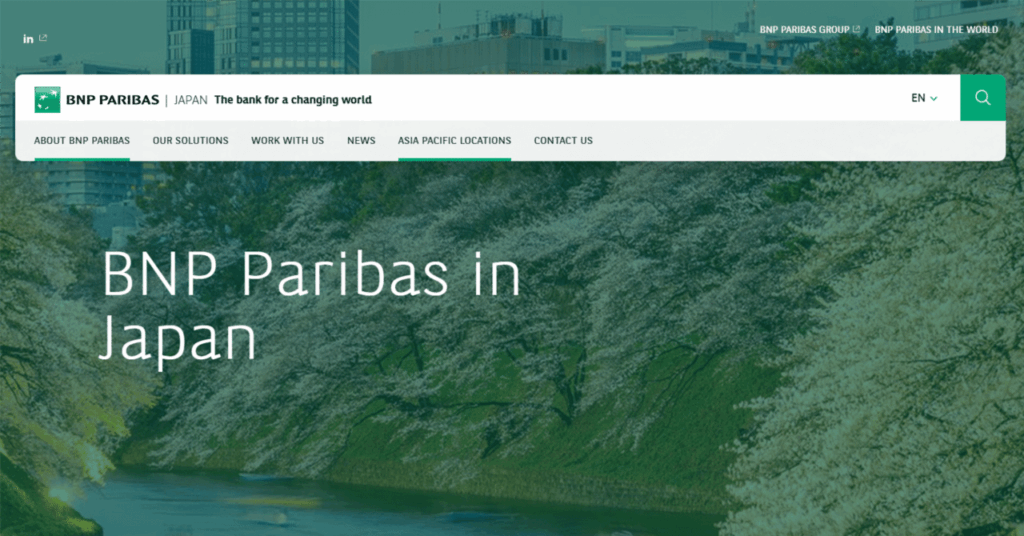Screen dimensions: 1024x536
Task: Select the Work With Us menu item
Action: tap(287, 141)
